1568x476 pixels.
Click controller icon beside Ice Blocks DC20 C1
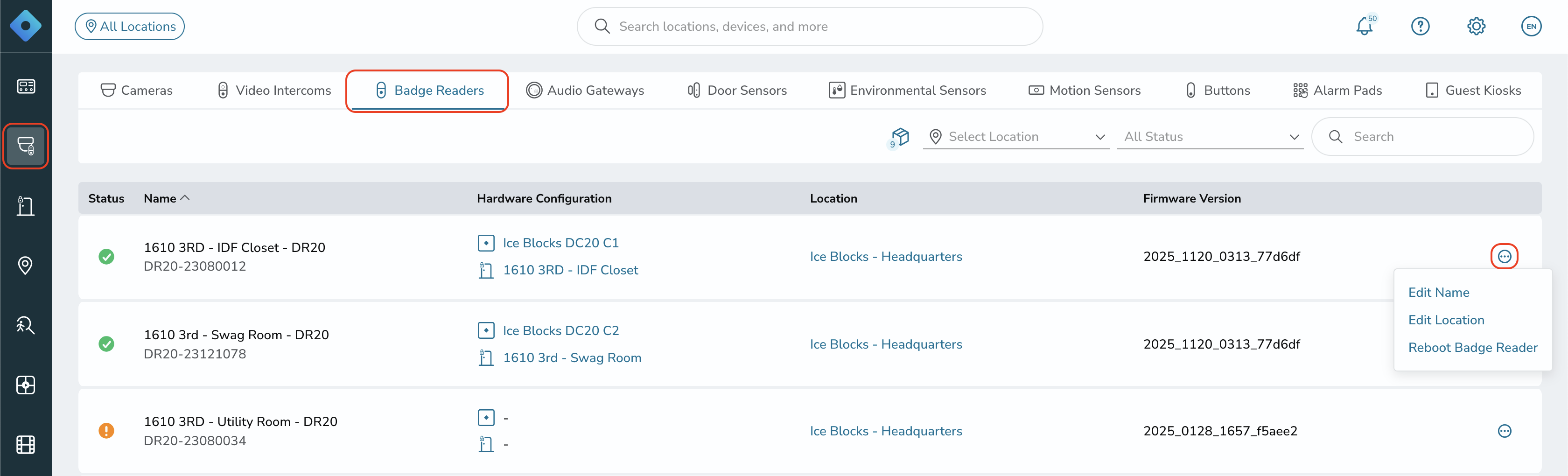click(486, 243)
